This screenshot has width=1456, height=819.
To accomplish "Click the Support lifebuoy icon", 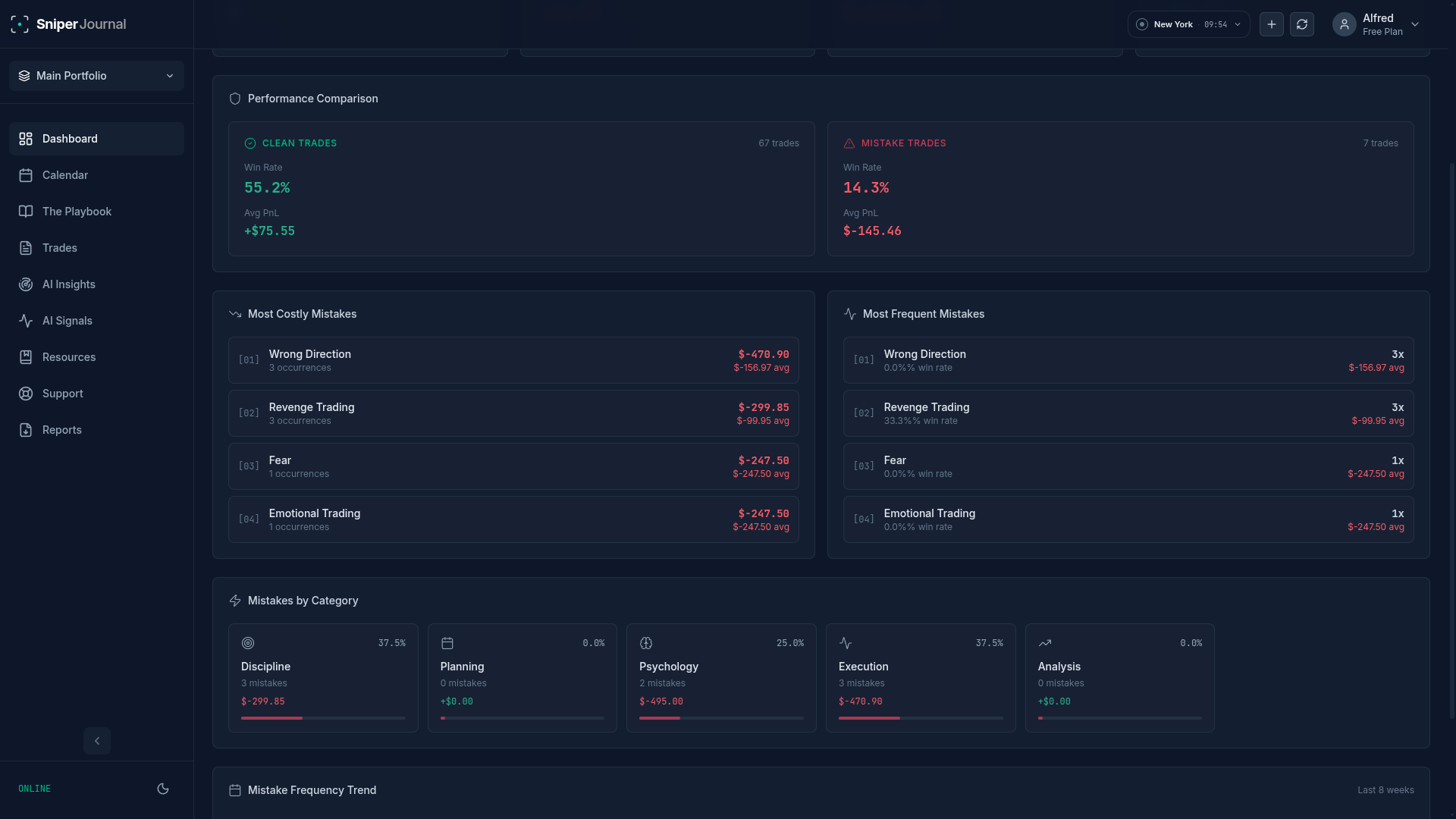I will (26, 394).
